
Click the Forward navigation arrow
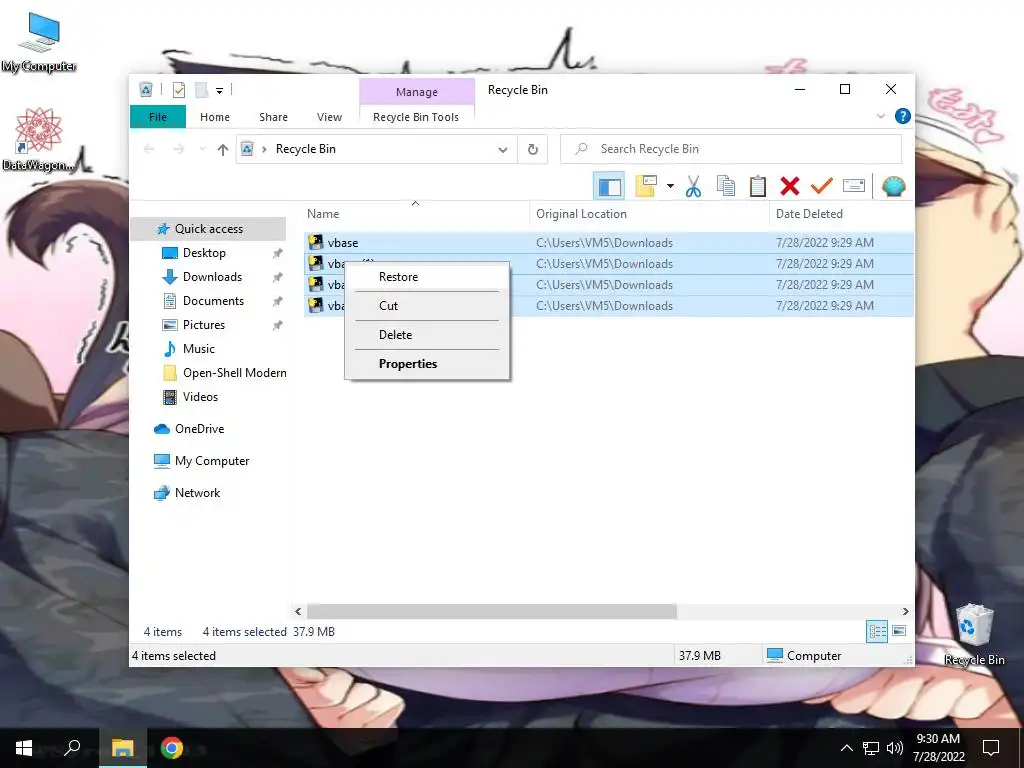click(178, 150)
